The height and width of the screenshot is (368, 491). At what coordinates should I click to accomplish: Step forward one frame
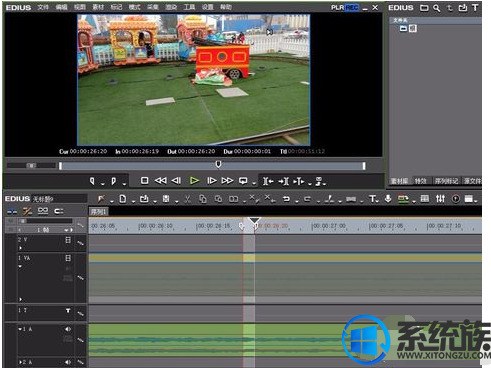[212, 181]
